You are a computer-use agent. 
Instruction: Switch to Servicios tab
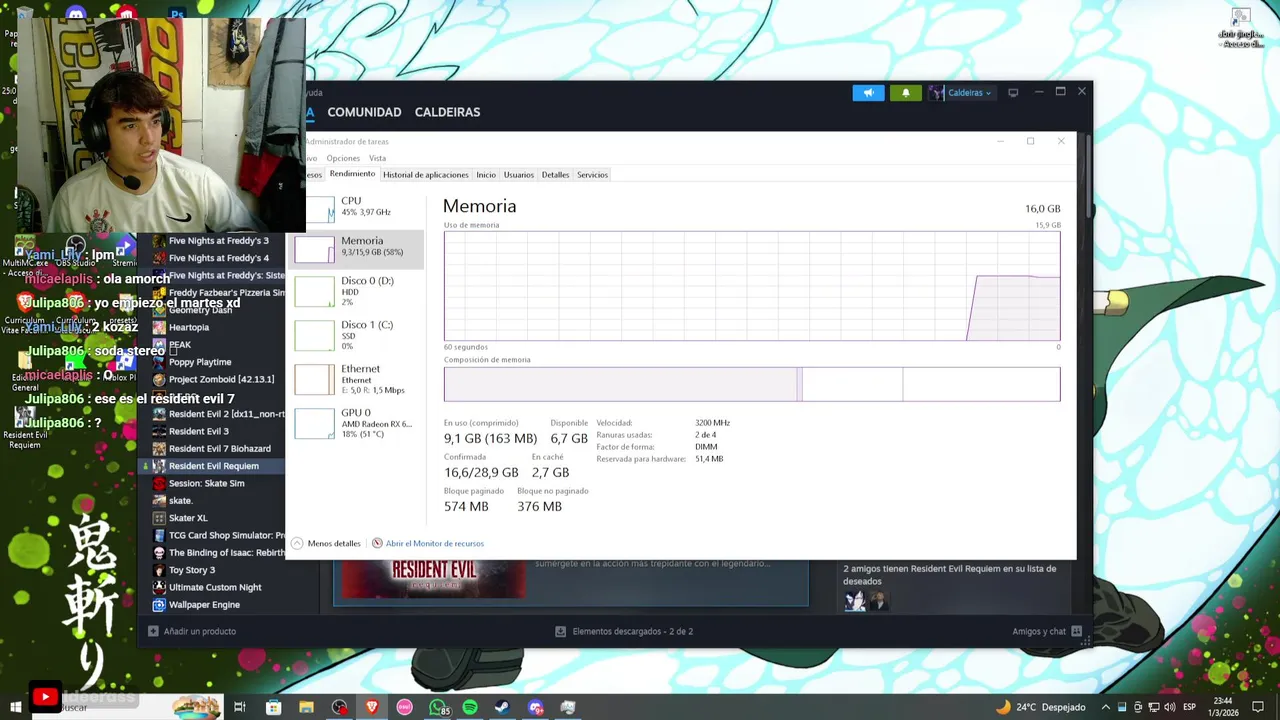[x=592, y=175]
